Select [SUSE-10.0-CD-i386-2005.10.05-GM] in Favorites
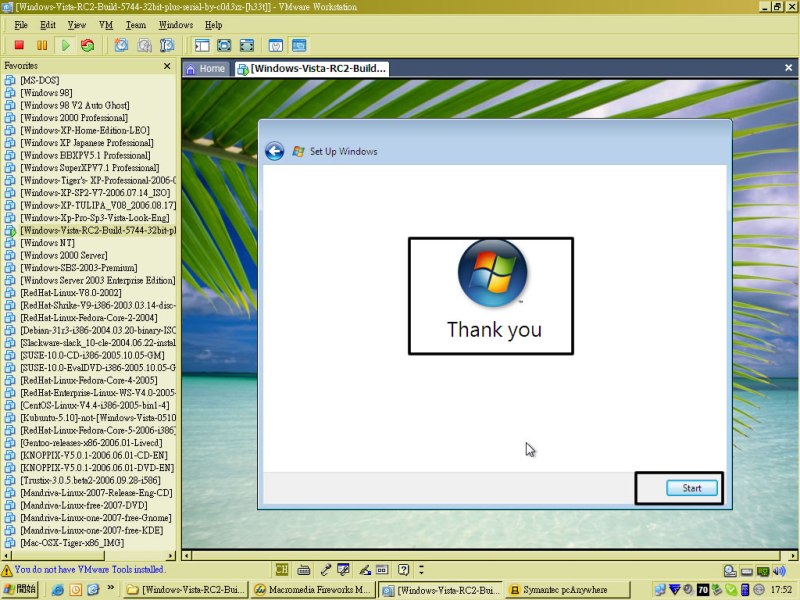Image resolution: width=800 pixels, height=600 pixels. 92,355
